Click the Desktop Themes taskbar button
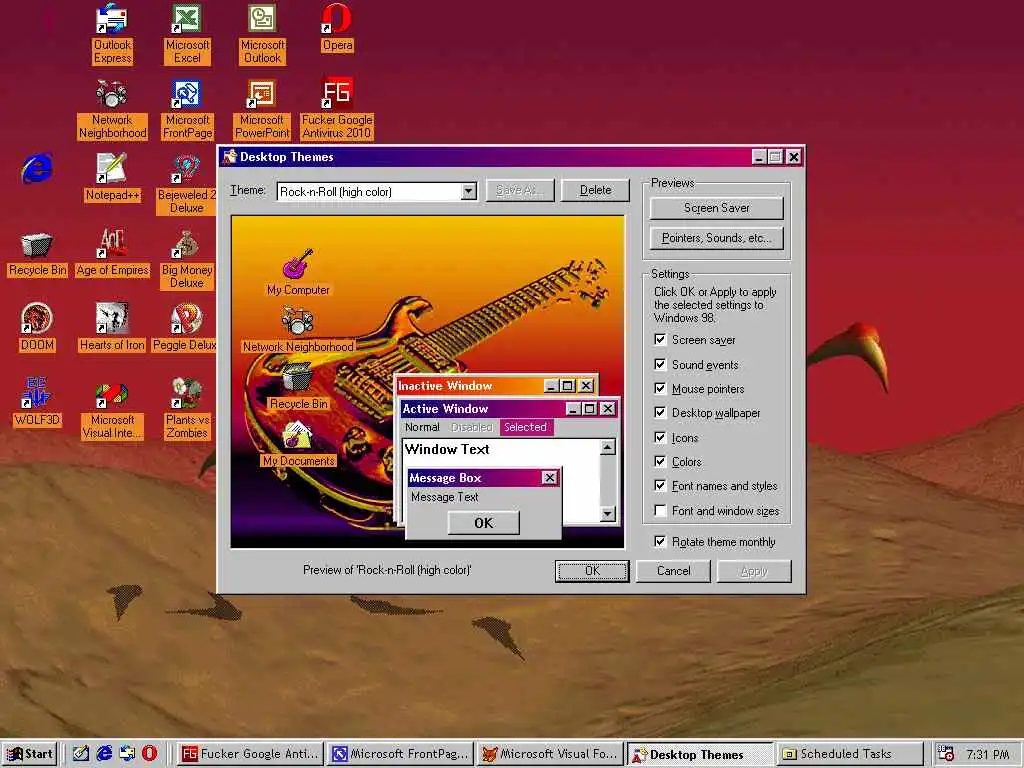Viewport: 1024px width, 768px height. (701, 754)
